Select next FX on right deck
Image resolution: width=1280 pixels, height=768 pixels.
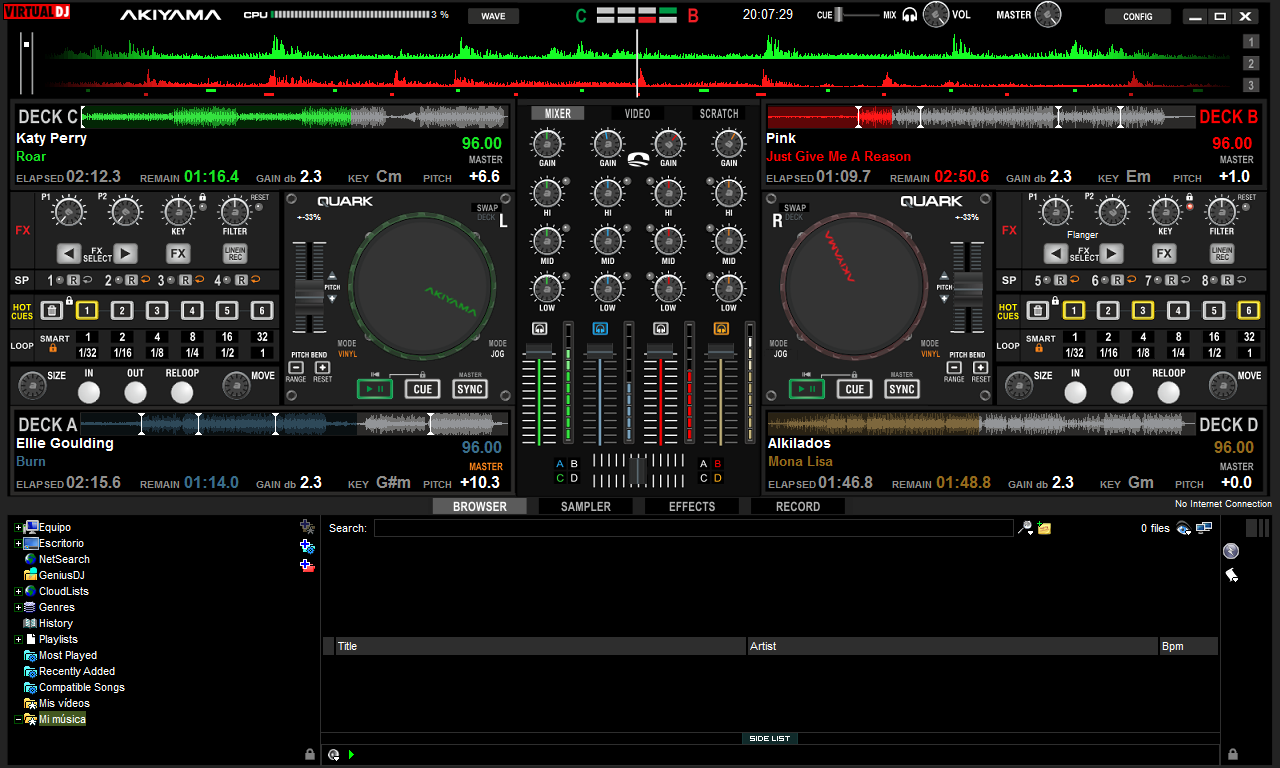click(1112, 253)
